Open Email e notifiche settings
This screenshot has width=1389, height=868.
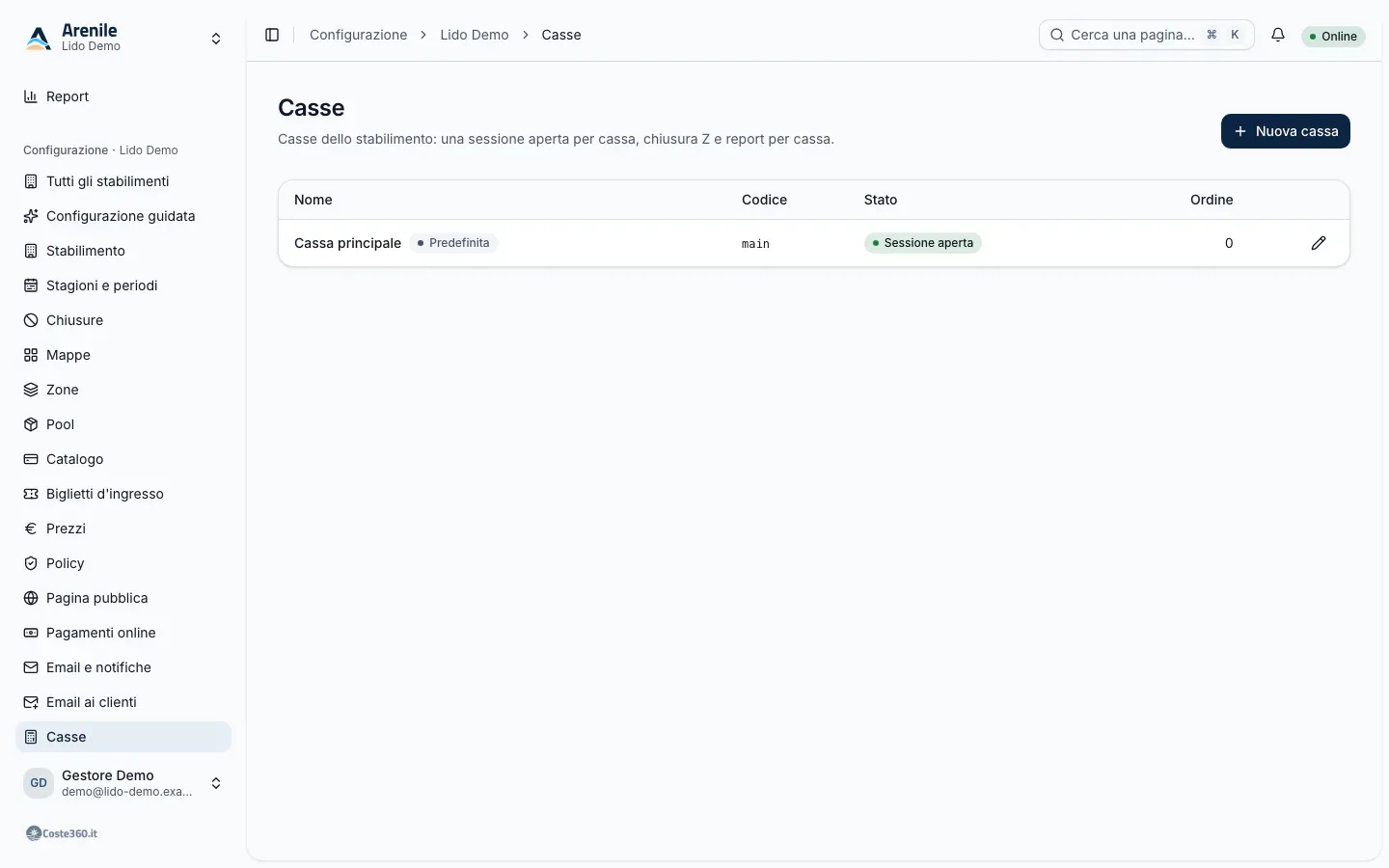(x=123, y=667)
